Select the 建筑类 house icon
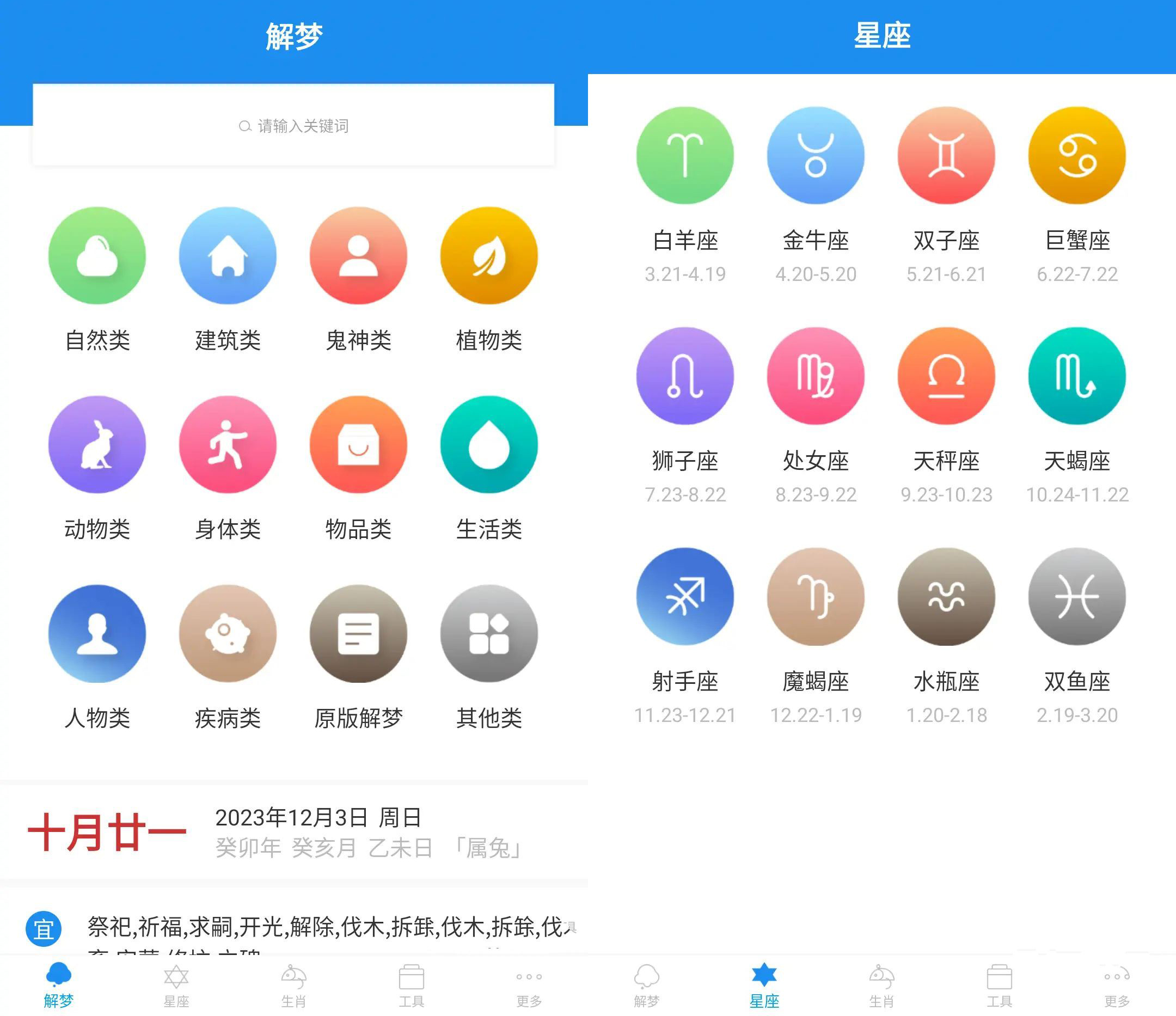 [228, 255]
